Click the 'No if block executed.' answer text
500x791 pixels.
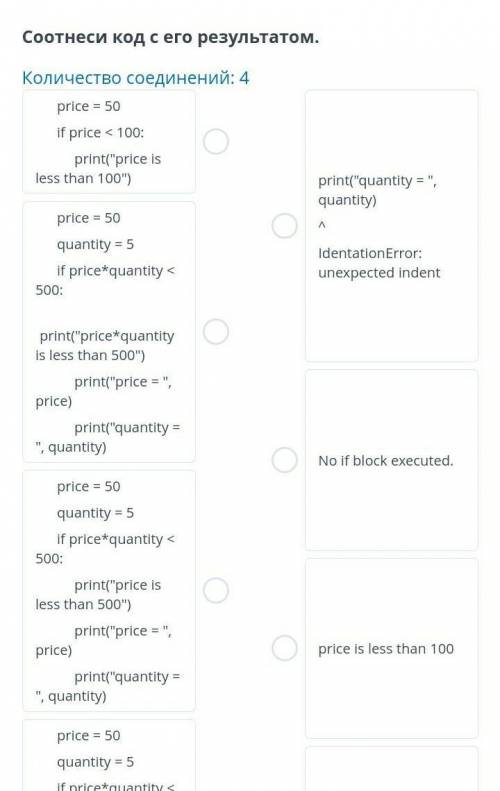[x=385, y=461]
